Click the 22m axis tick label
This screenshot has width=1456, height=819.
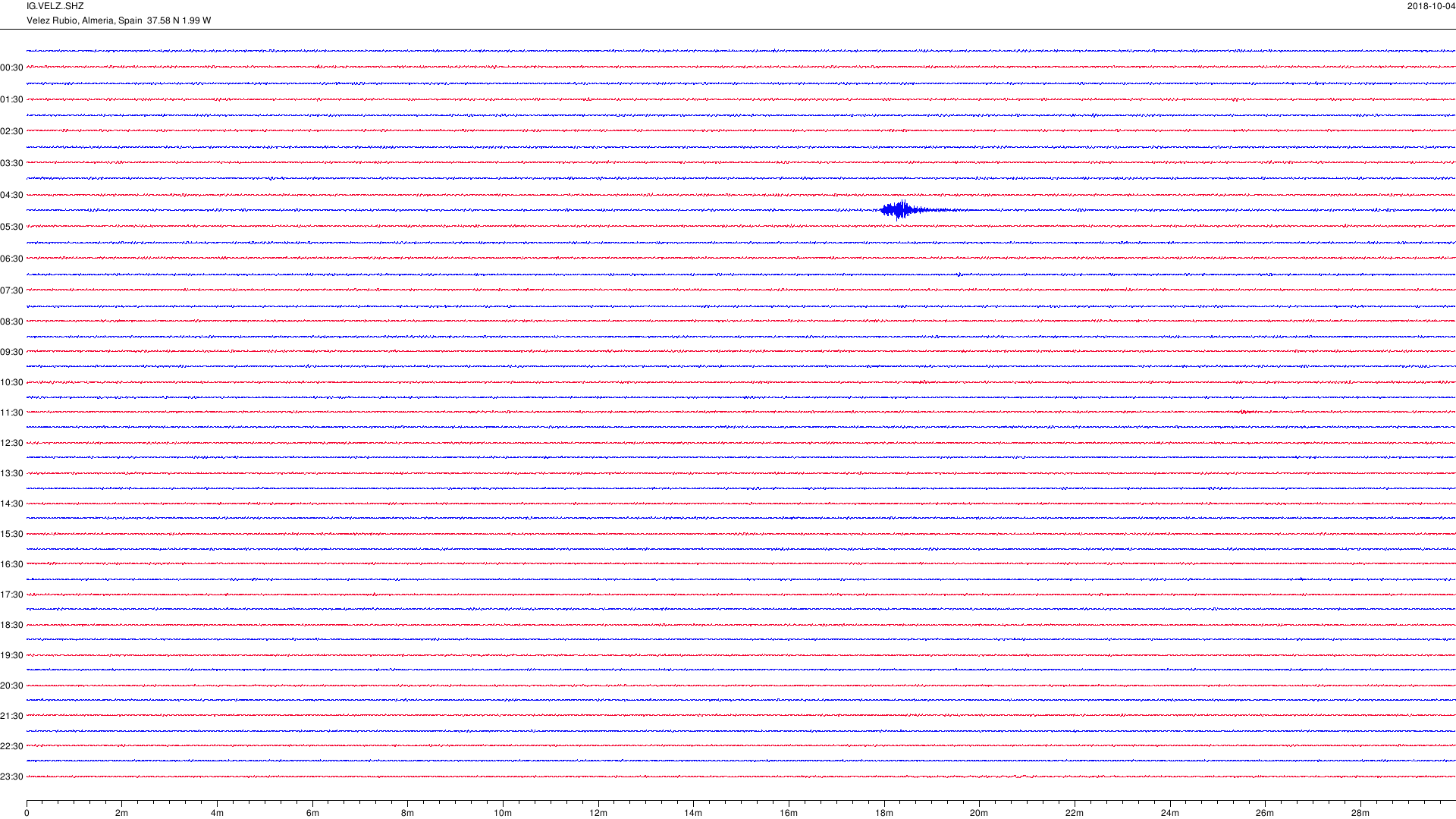click(1075, 814)
